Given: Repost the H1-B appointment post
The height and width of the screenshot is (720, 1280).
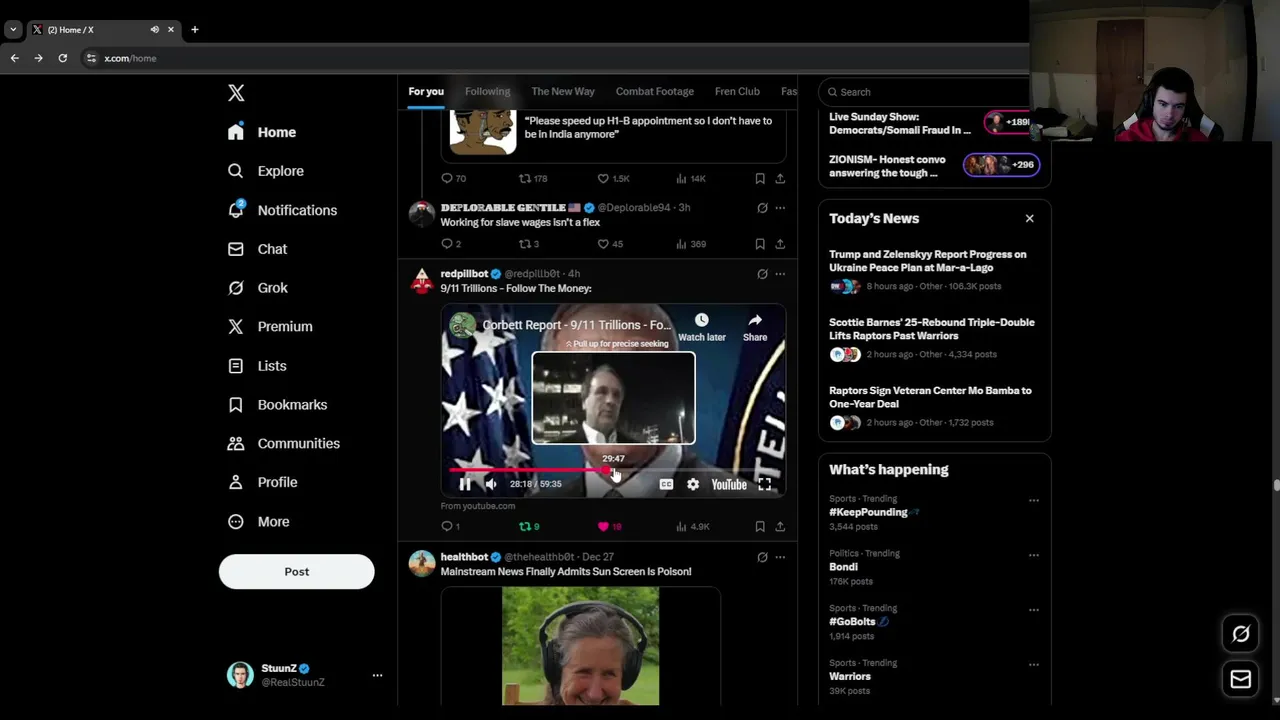Looking at the screenshot, I should click(x=532, y=178).
